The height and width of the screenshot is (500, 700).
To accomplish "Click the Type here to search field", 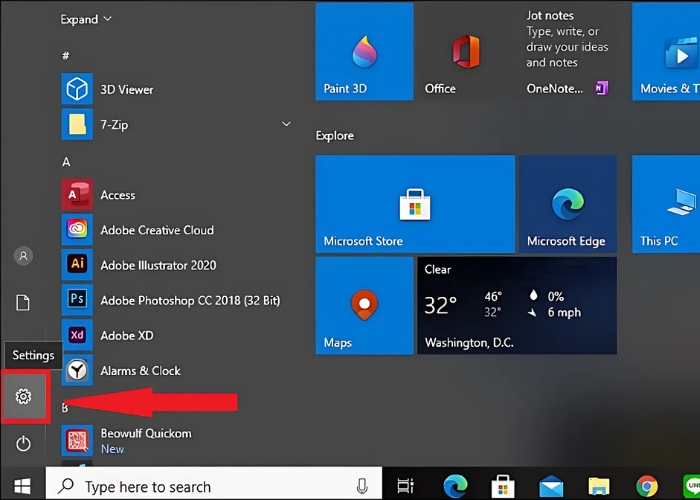I will click(200, 486).
